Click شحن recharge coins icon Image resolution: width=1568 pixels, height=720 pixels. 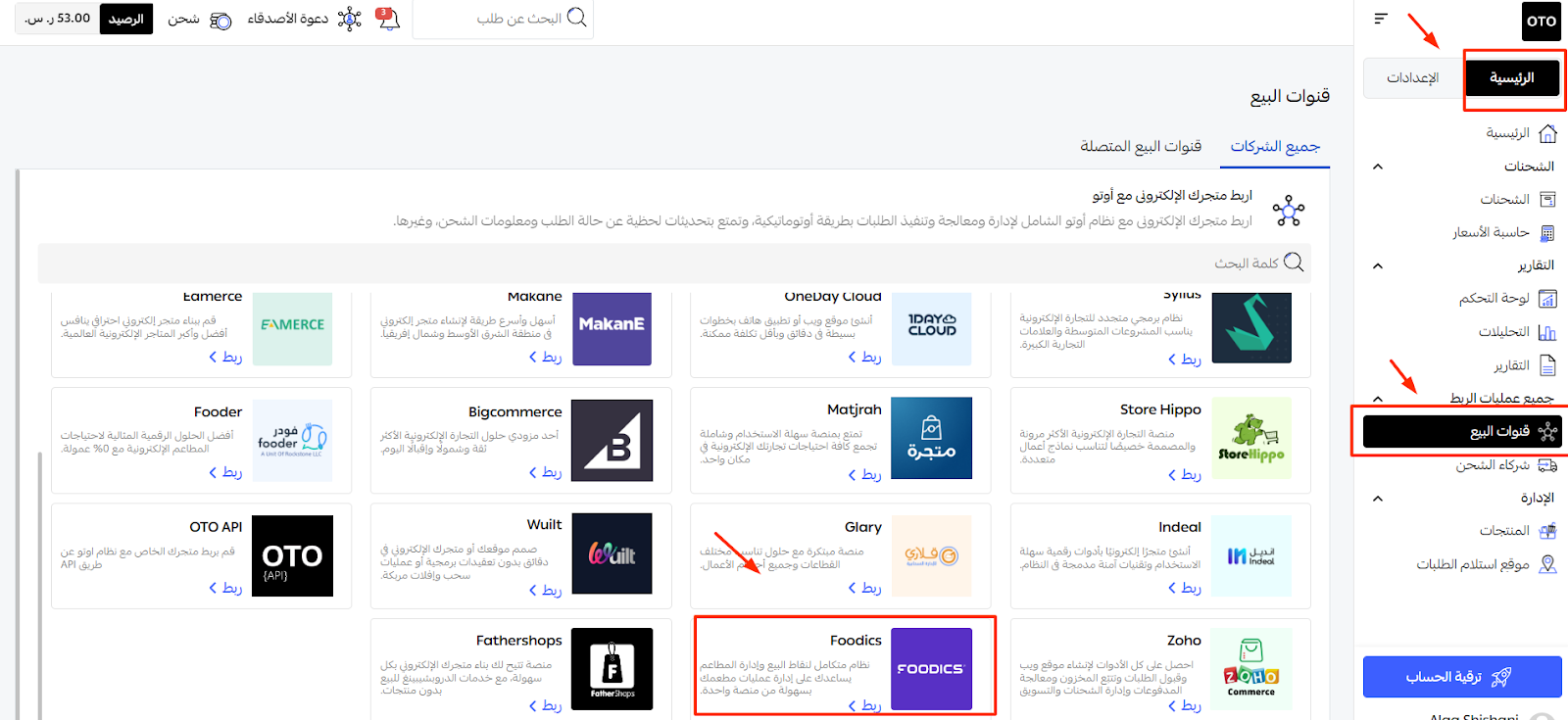point(221,21)
